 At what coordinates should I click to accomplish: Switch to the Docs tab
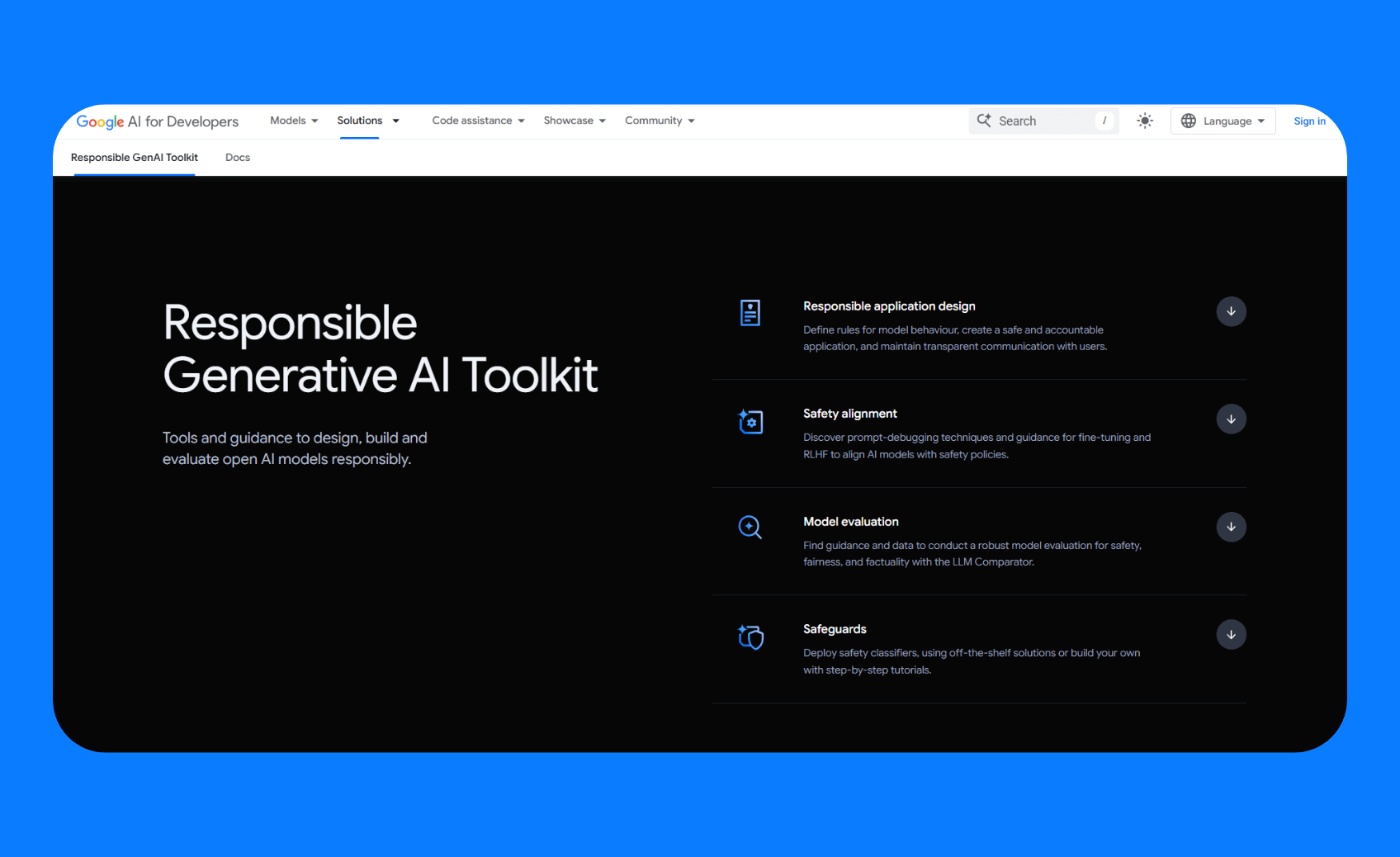click(x=238, y=158)
